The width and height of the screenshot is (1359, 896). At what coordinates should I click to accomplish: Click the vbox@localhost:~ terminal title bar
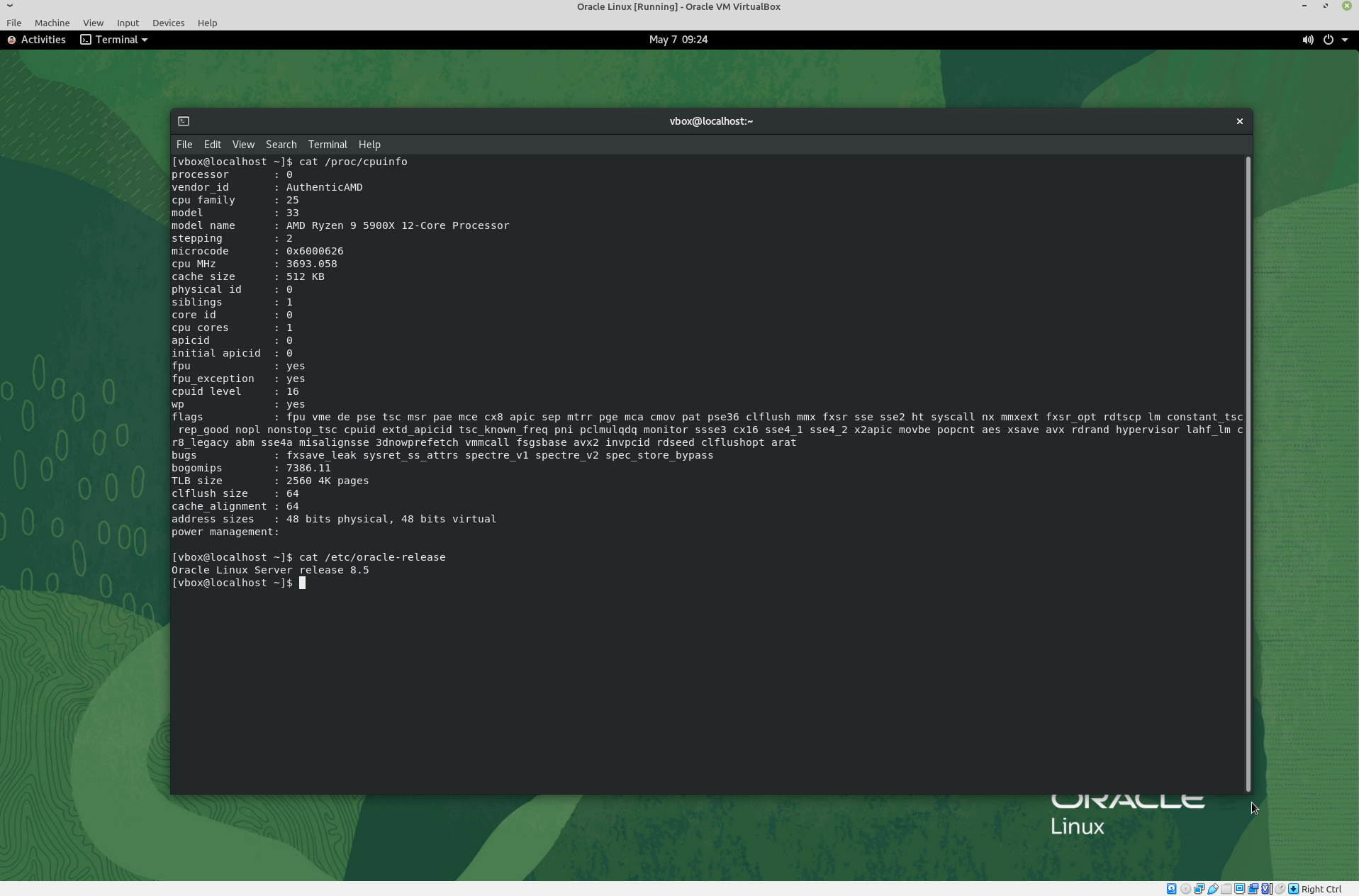pos(711,121)
